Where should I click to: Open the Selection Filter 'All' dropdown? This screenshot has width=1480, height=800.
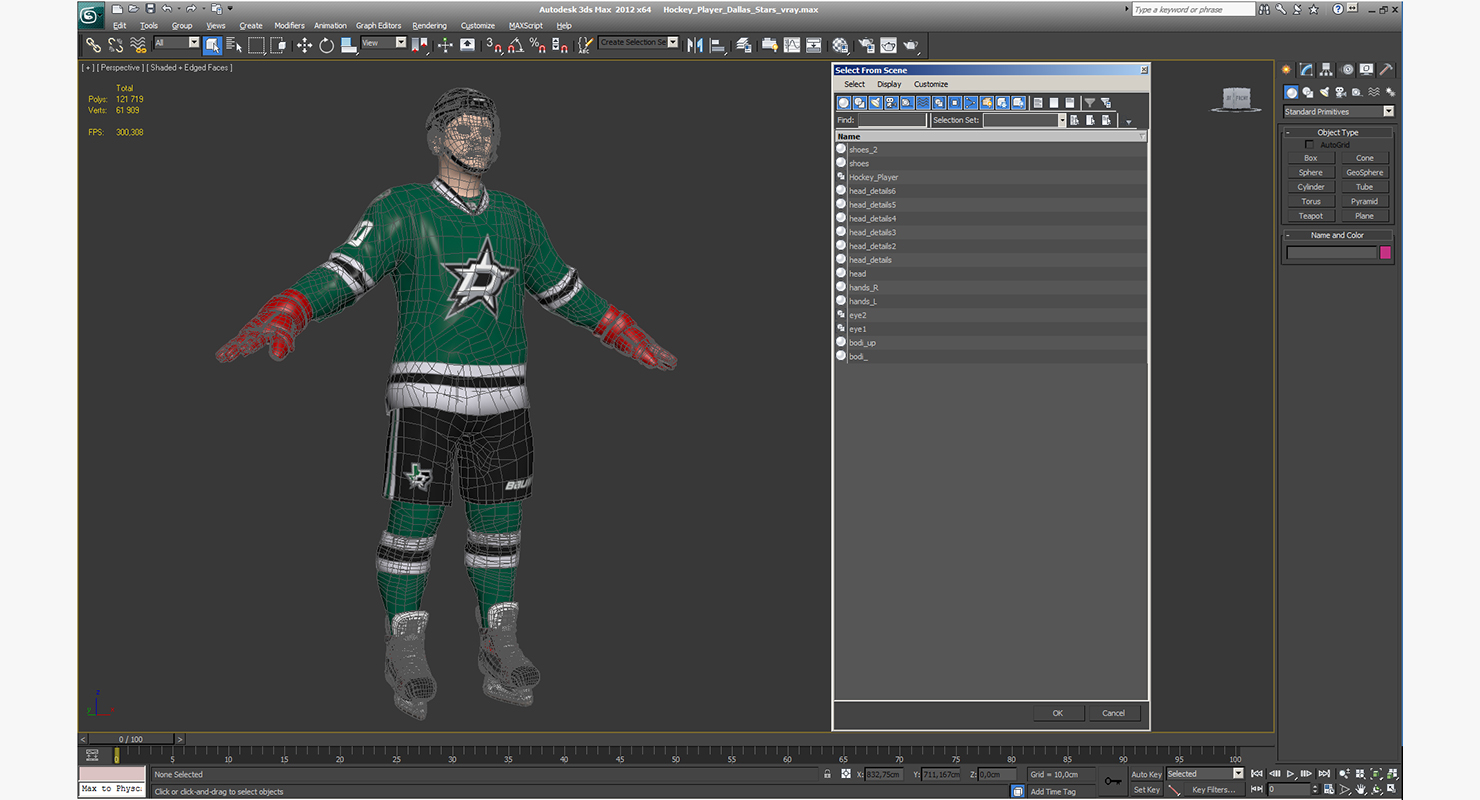pos(194,43)
